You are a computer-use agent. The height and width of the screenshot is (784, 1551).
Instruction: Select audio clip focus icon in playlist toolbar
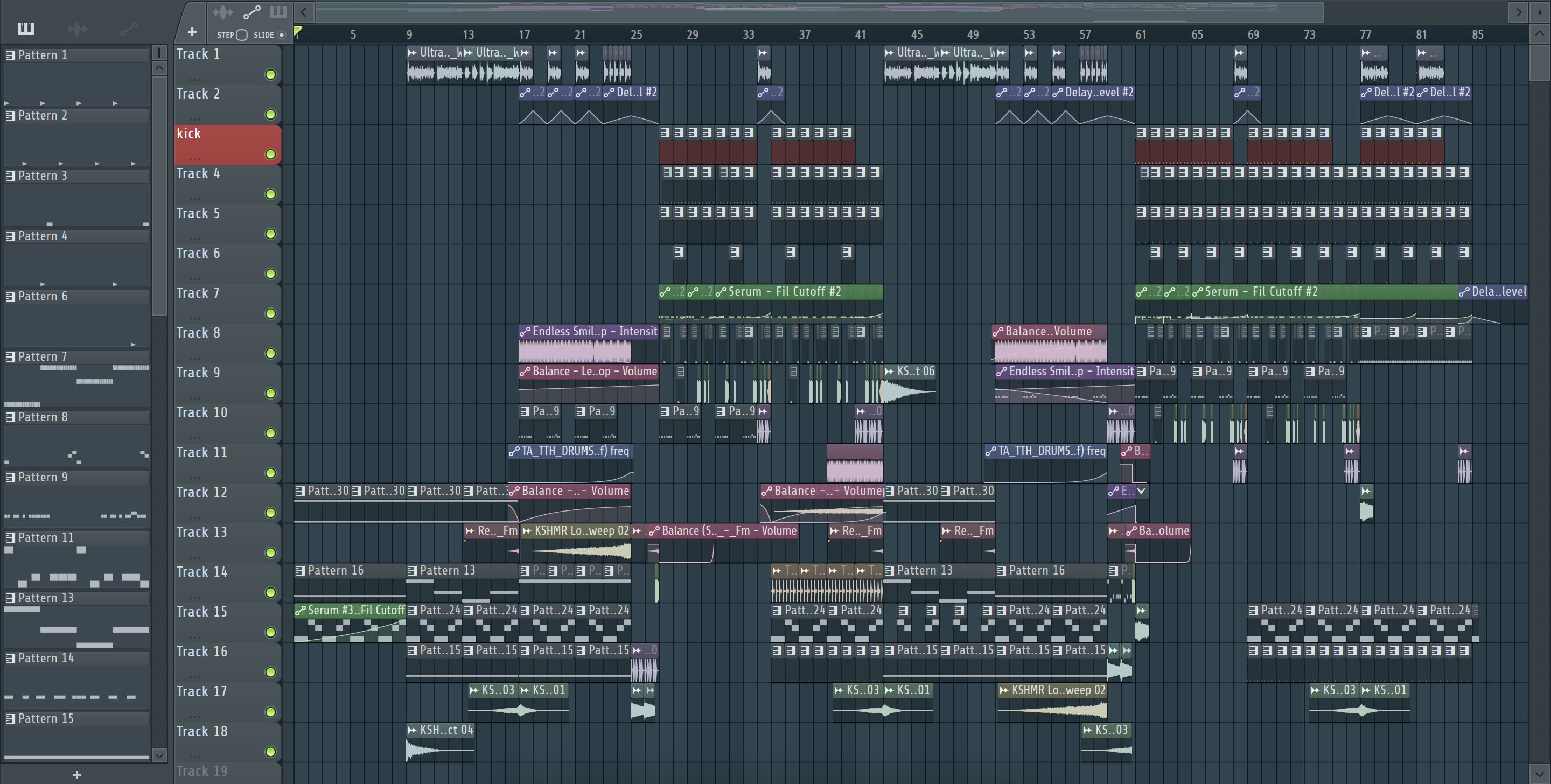pyautogui.click(x=223, y=12)
